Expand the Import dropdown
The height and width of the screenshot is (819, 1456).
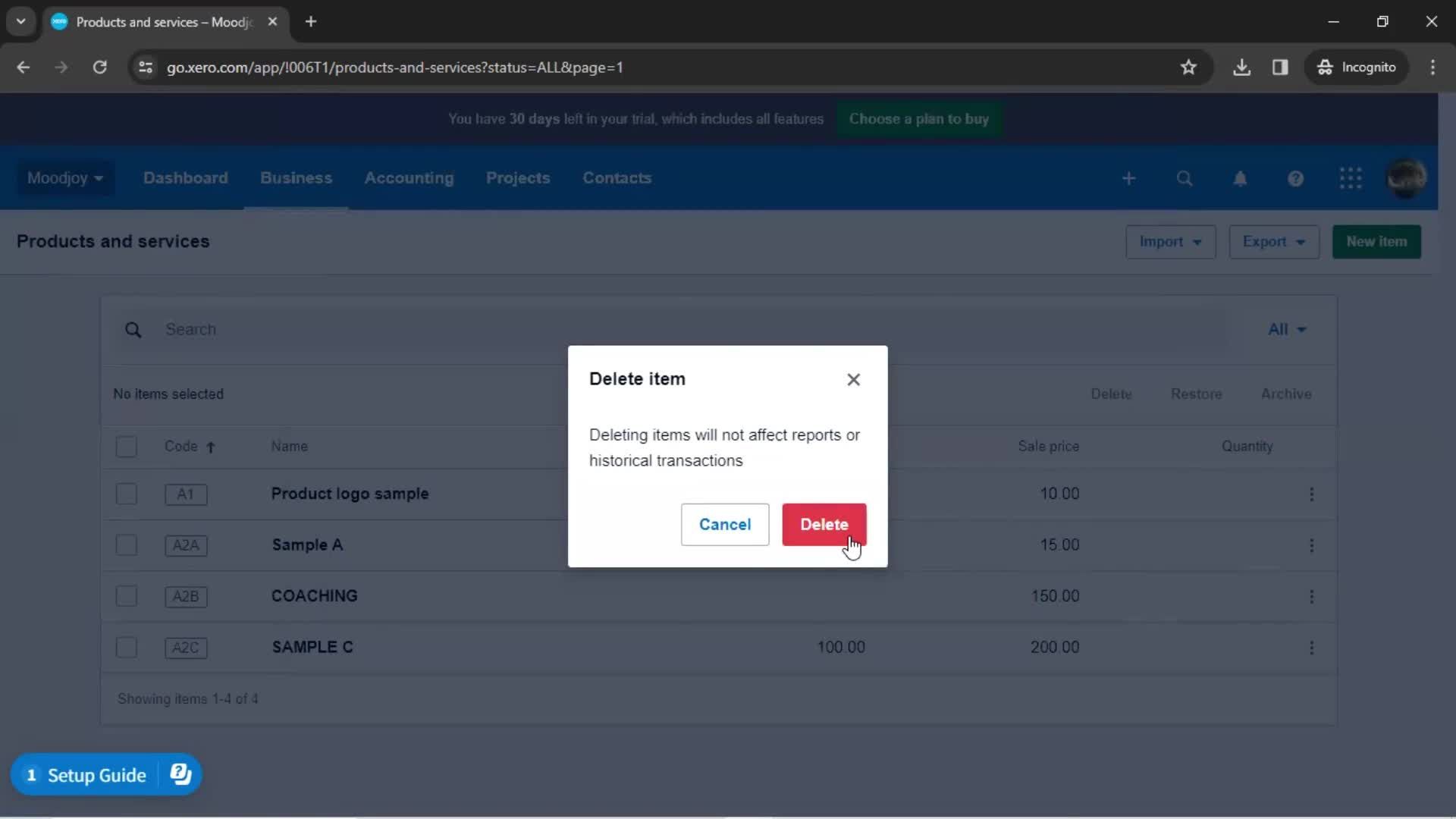click(1170, 242)
